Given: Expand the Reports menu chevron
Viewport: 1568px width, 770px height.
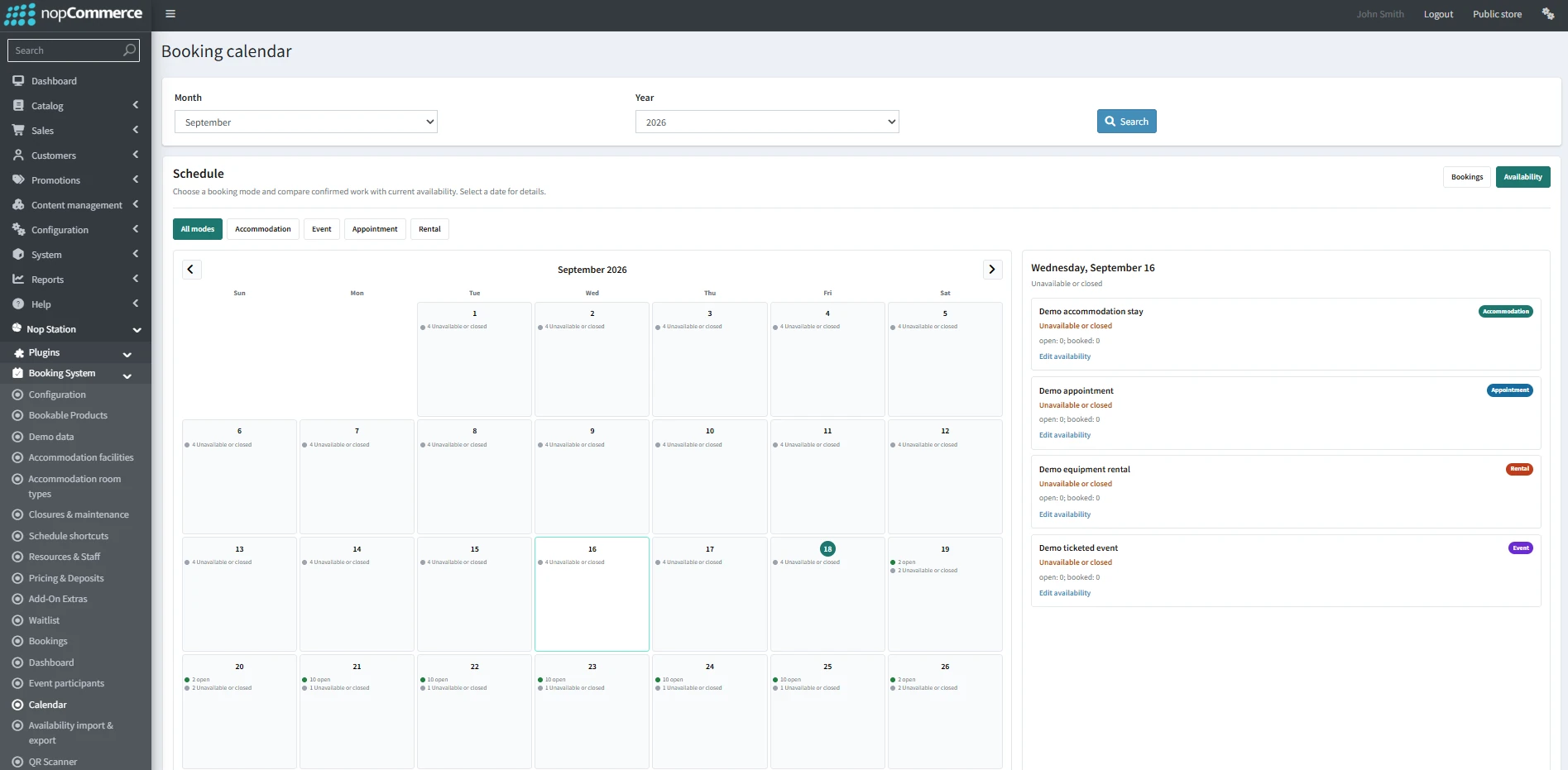Looking at the screenshot, I should point(136,279).
